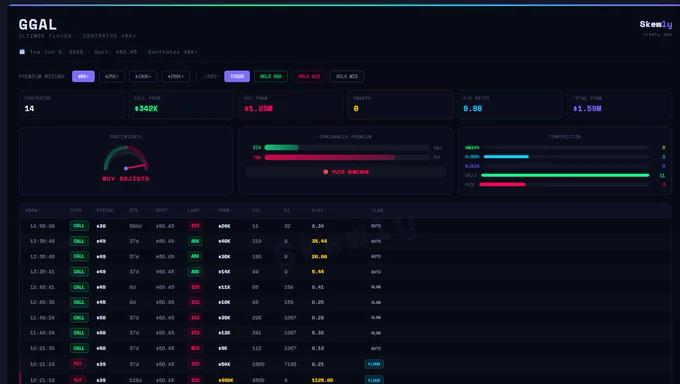Viewport: 680px width, 384px height.
Task: Click the 7188 open interest cell
Action: tap(290, 364)
